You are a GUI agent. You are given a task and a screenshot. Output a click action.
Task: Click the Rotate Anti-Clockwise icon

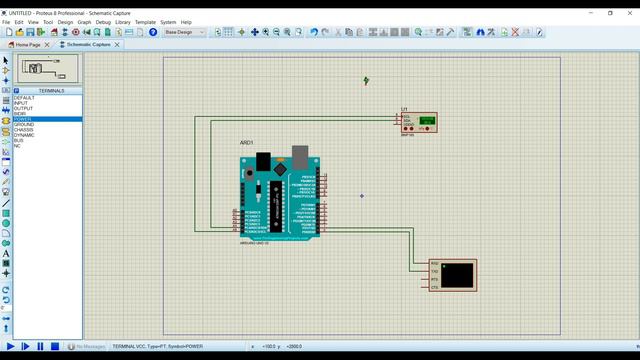6,300
